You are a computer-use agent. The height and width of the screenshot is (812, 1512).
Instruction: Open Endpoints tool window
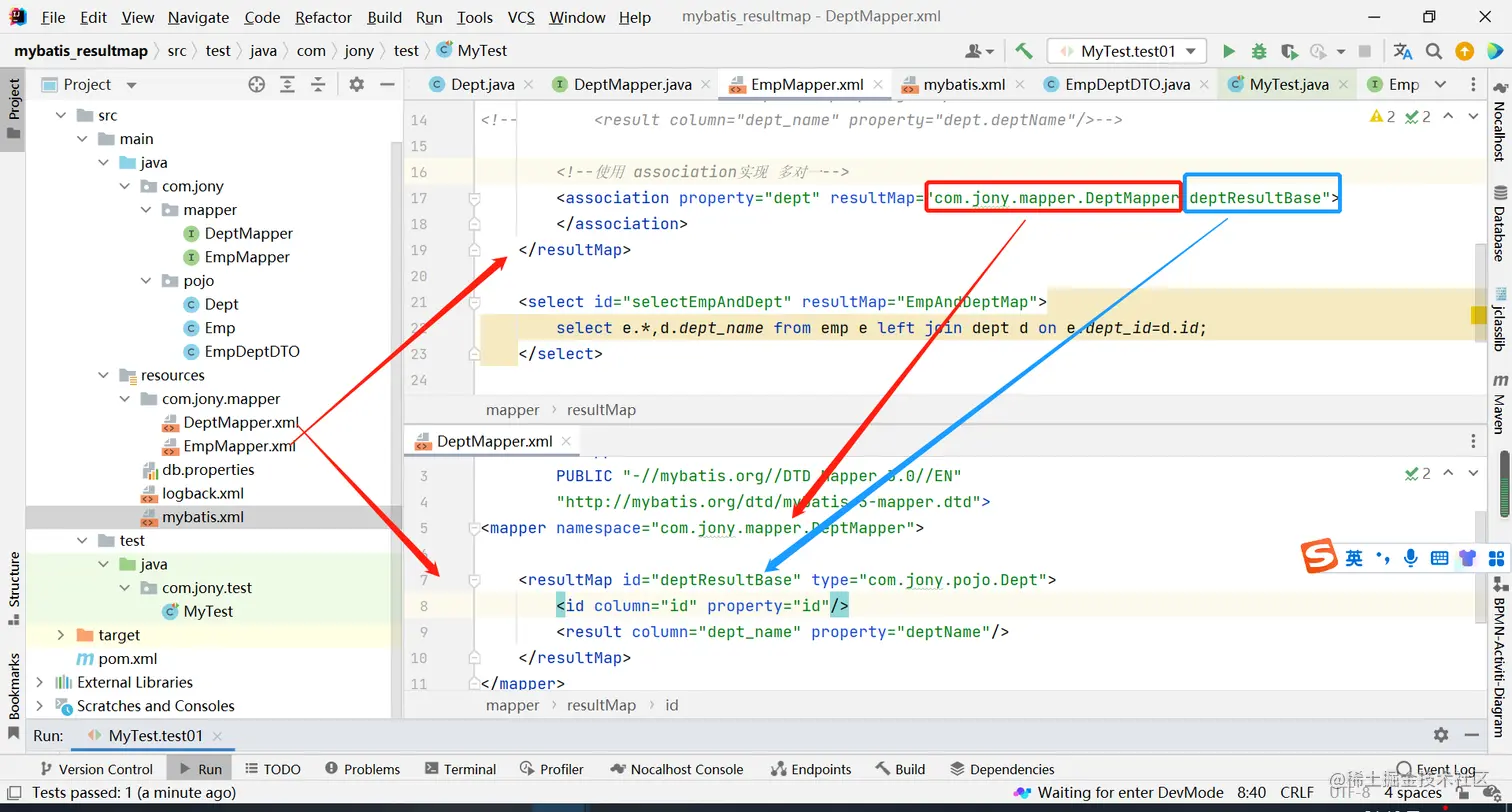[x=810, y=769]
